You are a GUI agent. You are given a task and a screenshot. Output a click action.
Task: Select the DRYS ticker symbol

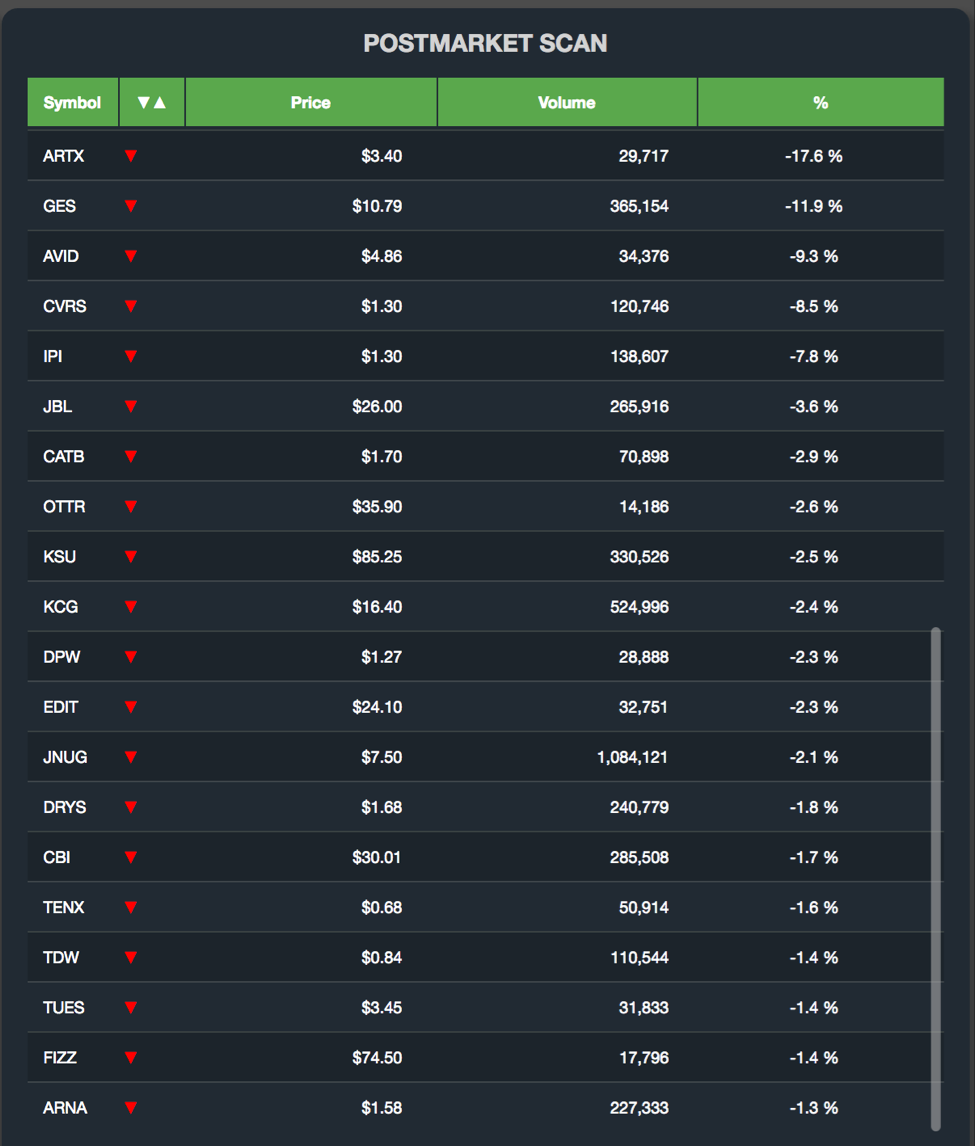click(64, 808)
